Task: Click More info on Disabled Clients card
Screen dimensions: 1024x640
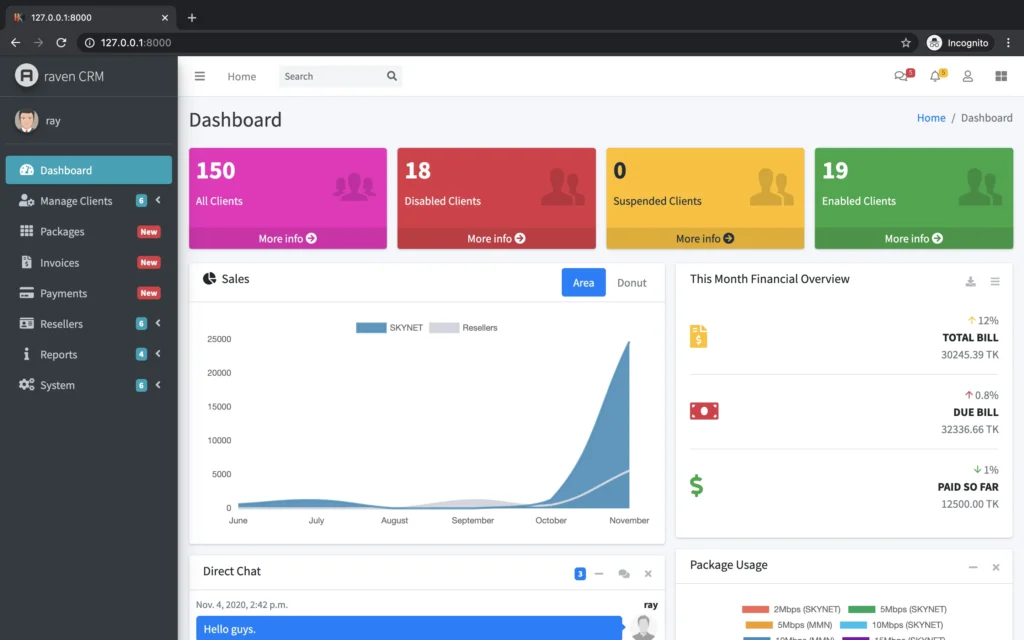Action: point(496,238)
